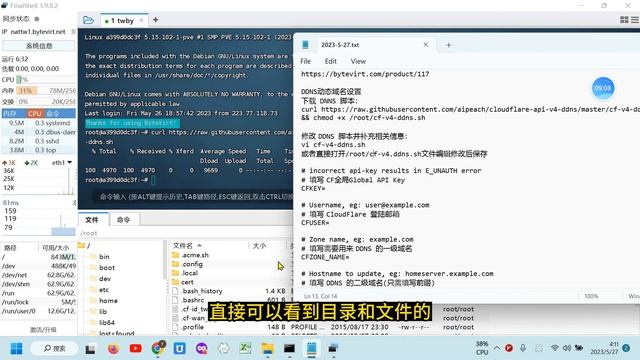Click the 激活/升级 link
Screen dimensions: 640x360
pos(42,329)
